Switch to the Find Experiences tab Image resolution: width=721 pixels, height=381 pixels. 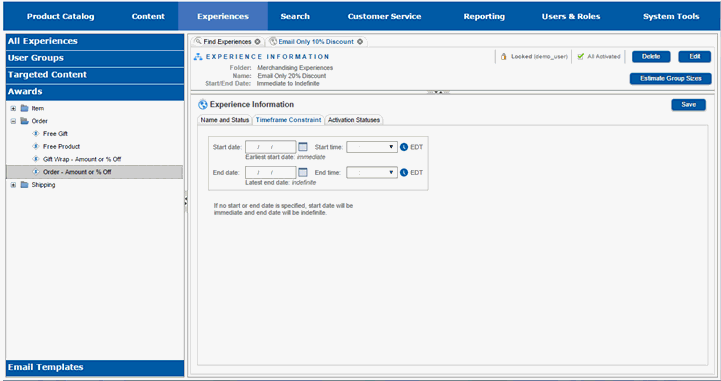point(227,42)
